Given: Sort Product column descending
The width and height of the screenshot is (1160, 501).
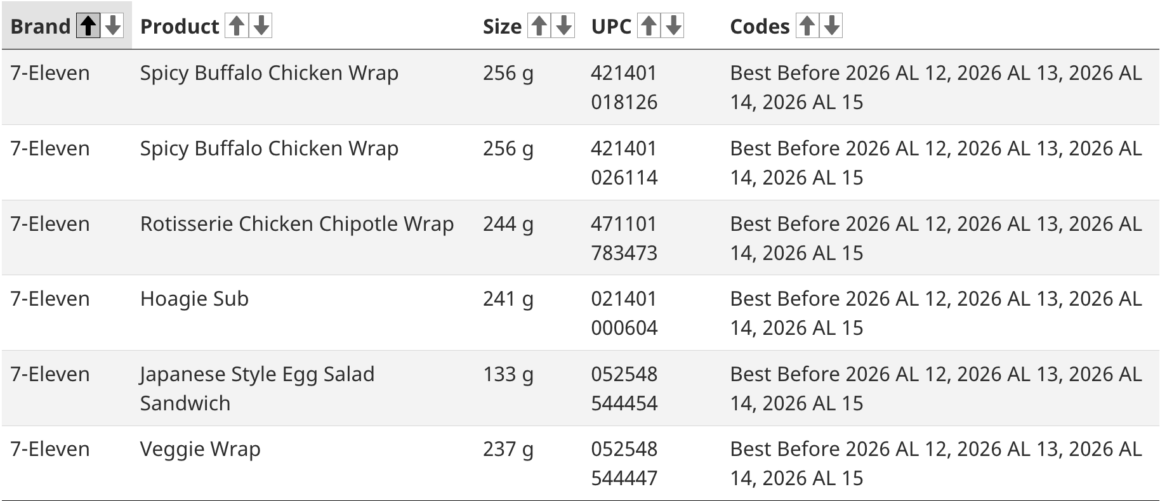Looking at the screenshot, I should (261, 27).
